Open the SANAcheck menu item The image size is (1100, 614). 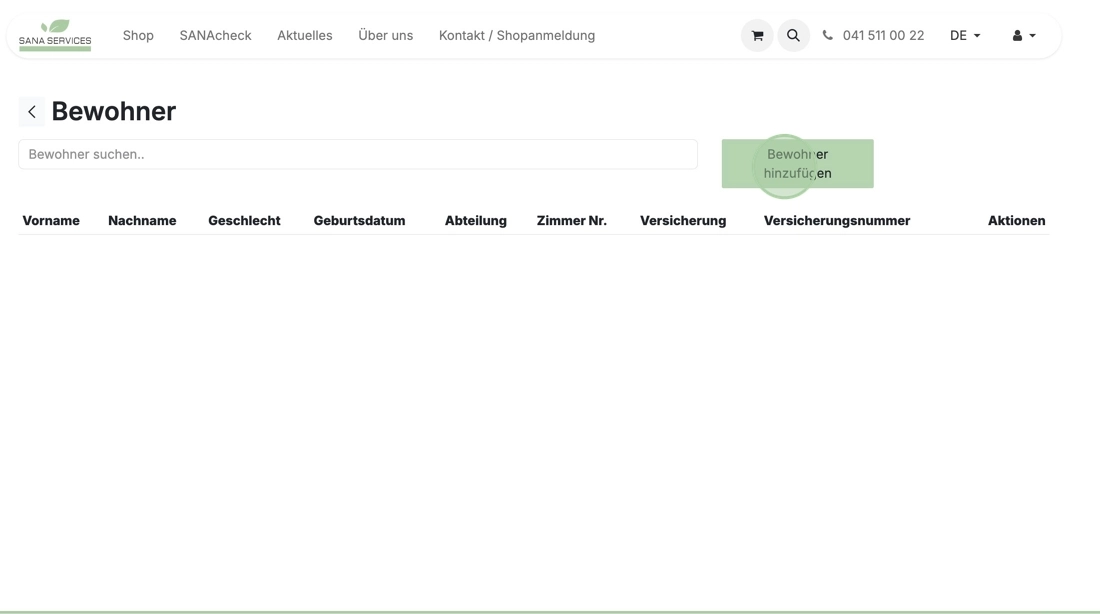click(x=215, y=36)
